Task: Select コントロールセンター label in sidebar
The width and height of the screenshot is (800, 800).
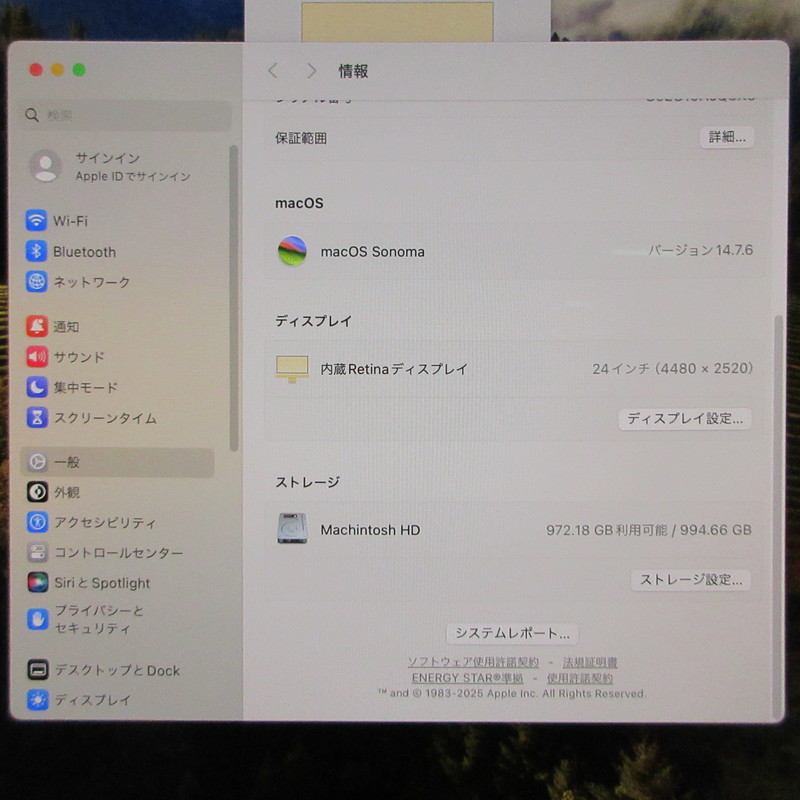Action: click(x=118, y=553)
